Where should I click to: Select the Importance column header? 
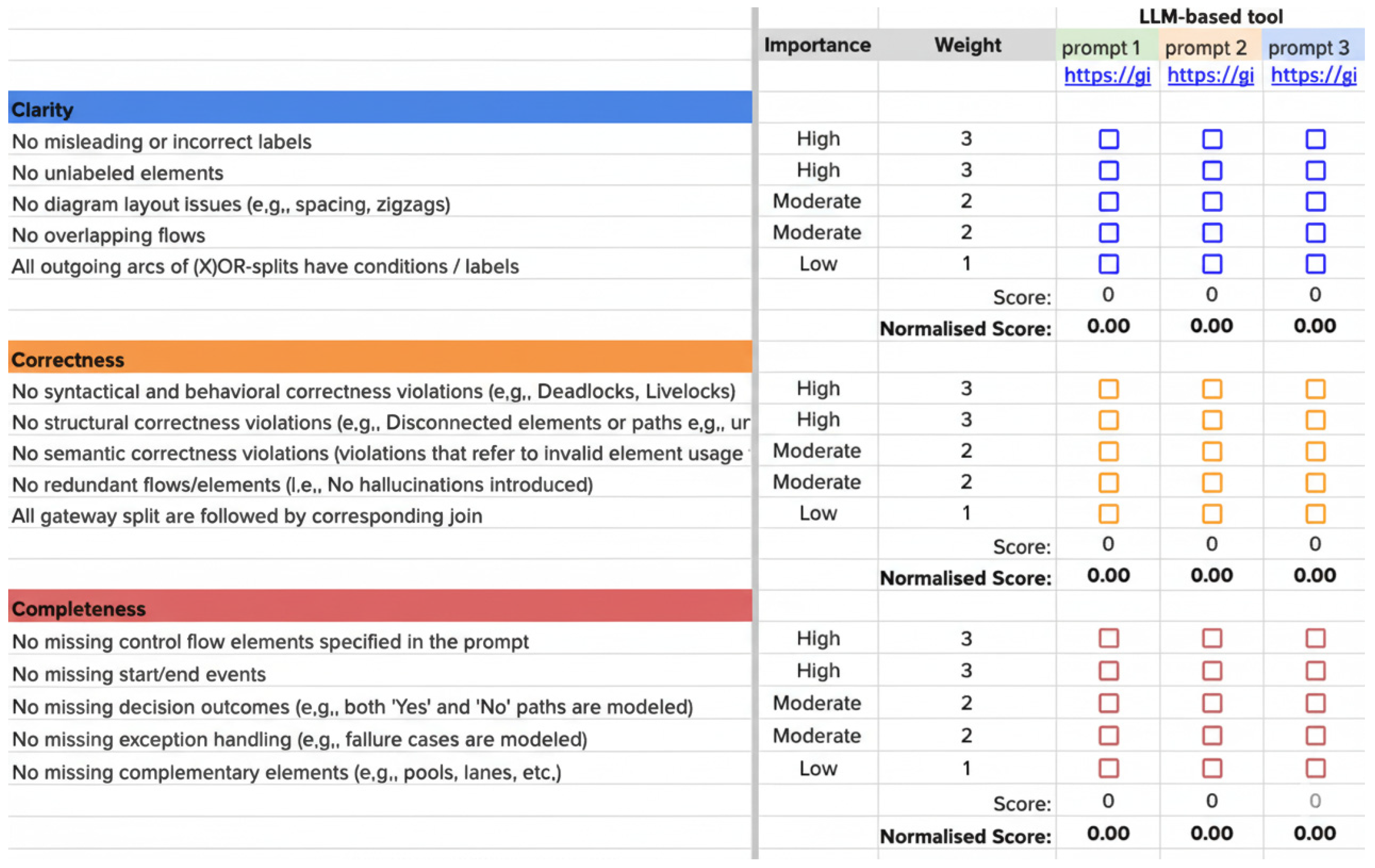(x=817, y=45)
